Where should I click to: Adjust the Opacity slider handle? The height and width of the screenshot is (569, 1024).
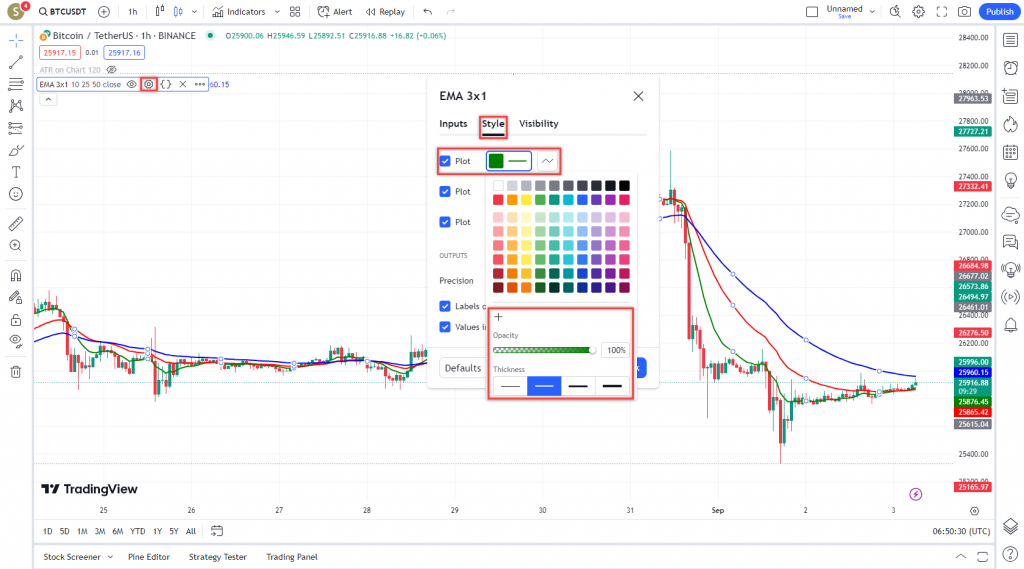point(592,350)
